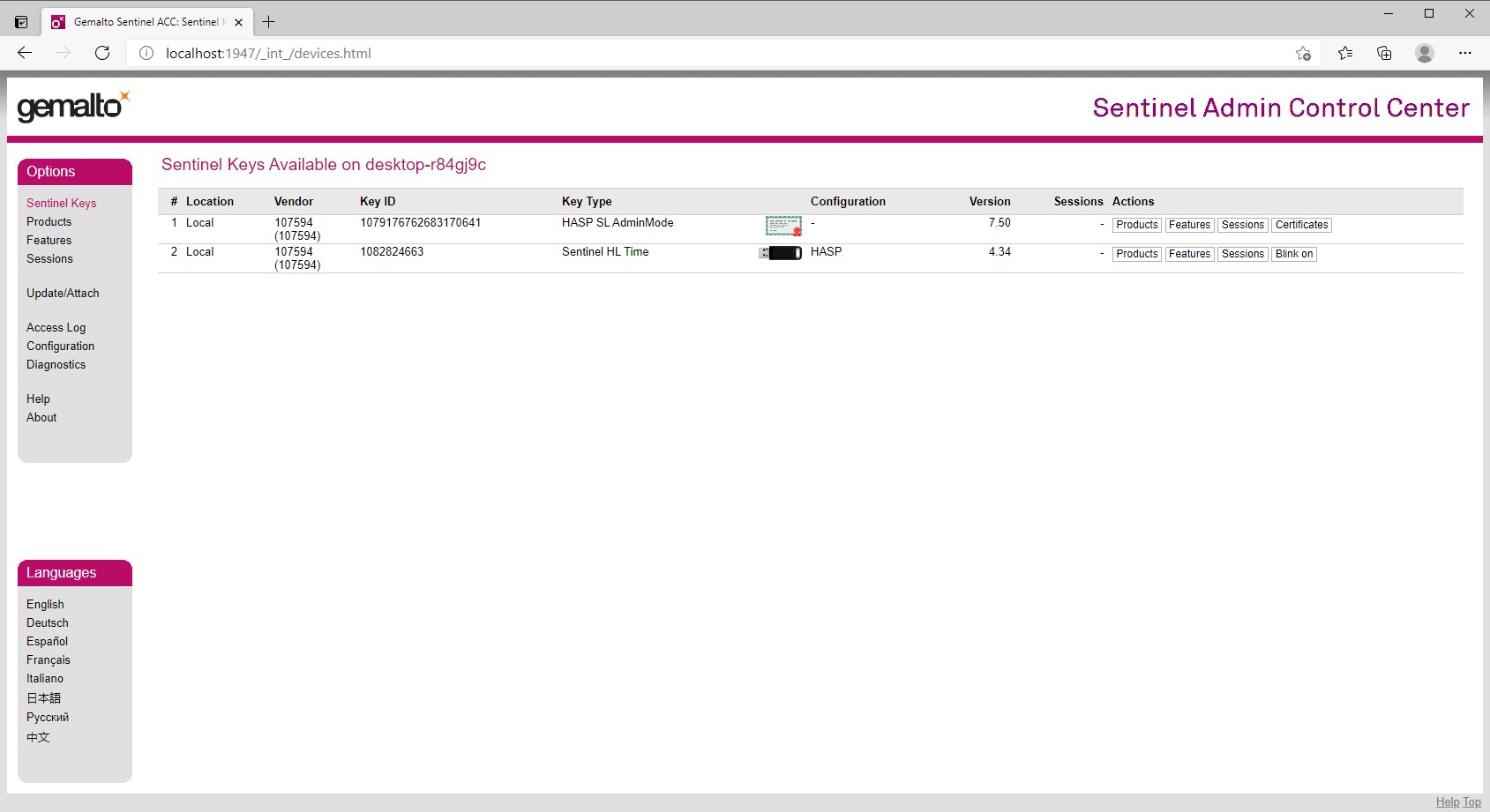Open the tab actions menu
The image size is (1490, 812).
coord(21,22)
